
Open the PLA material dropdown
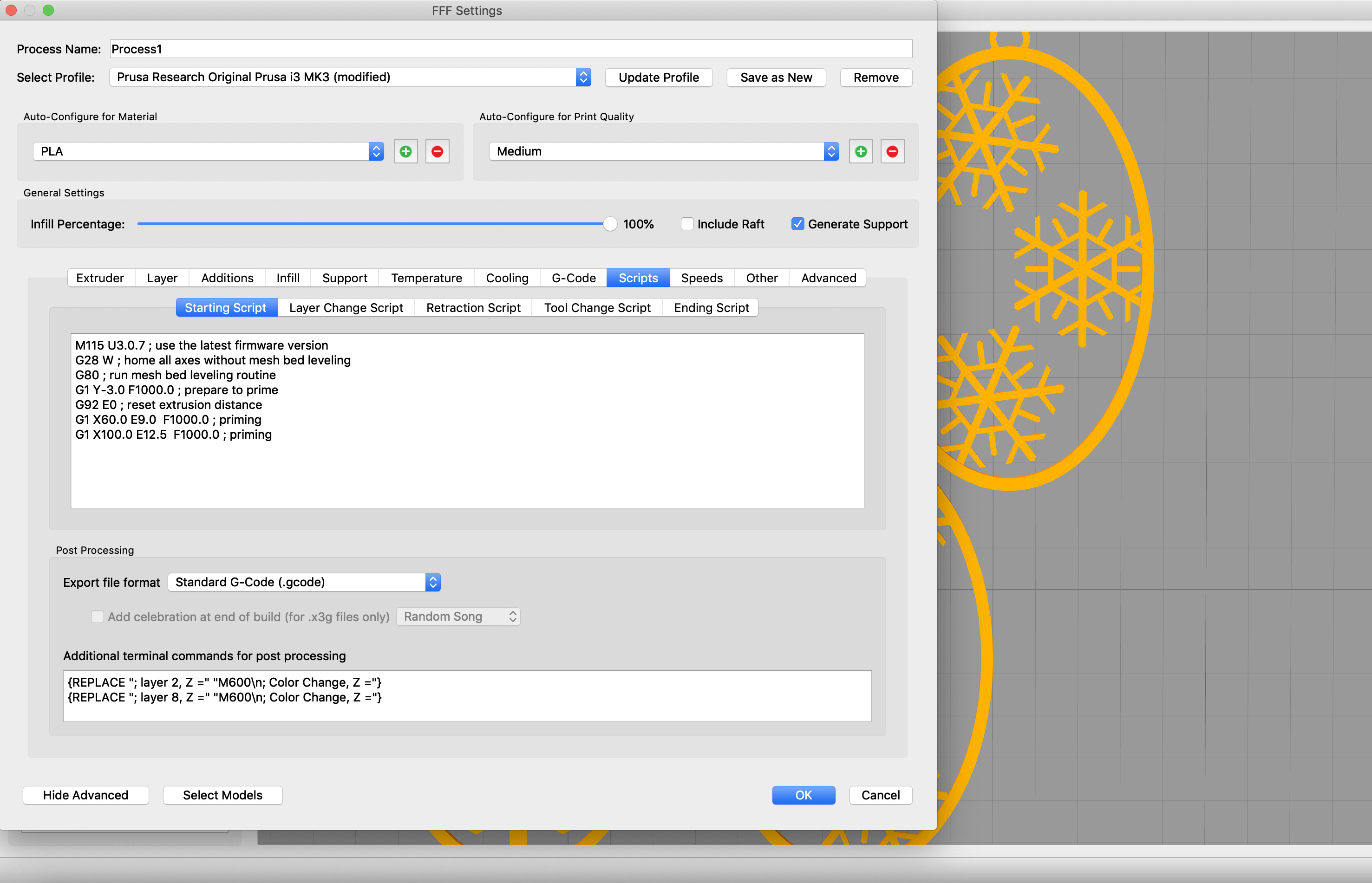tap(208, 151)
